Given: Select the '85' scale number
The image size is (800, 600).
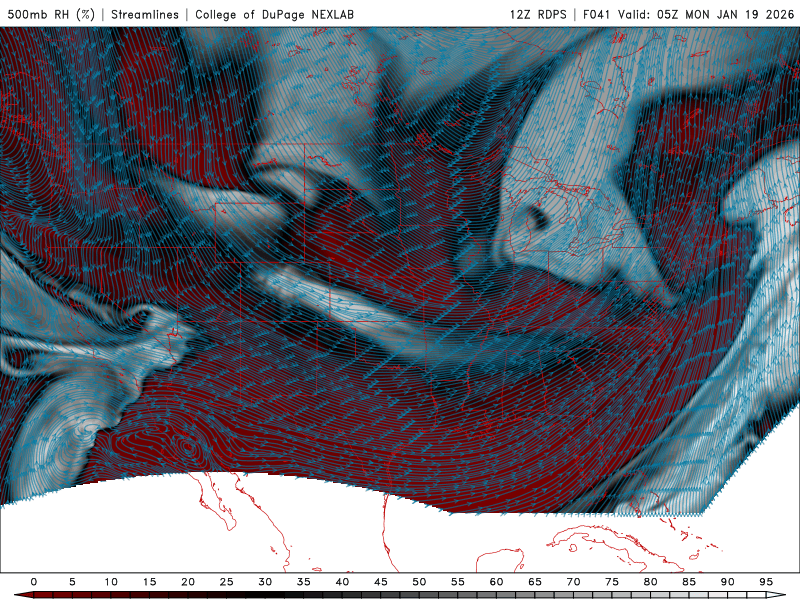Looking at the screenshot, I should tap(689, 582).
